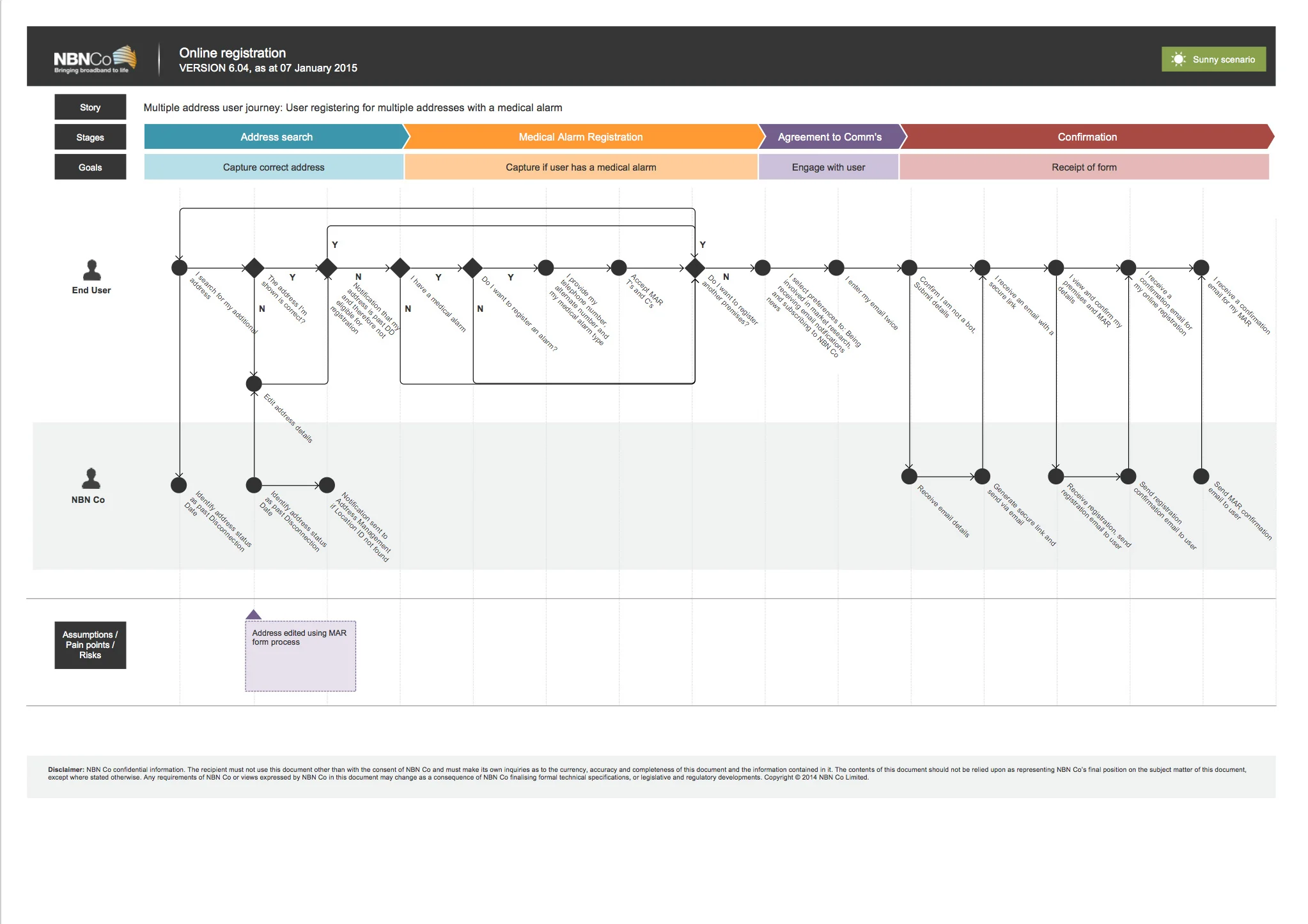Click the 'Send MAR confirmation email to user' node
Image resolution: width=1308 pixels, height=924 pixels.
(1200, 476)
